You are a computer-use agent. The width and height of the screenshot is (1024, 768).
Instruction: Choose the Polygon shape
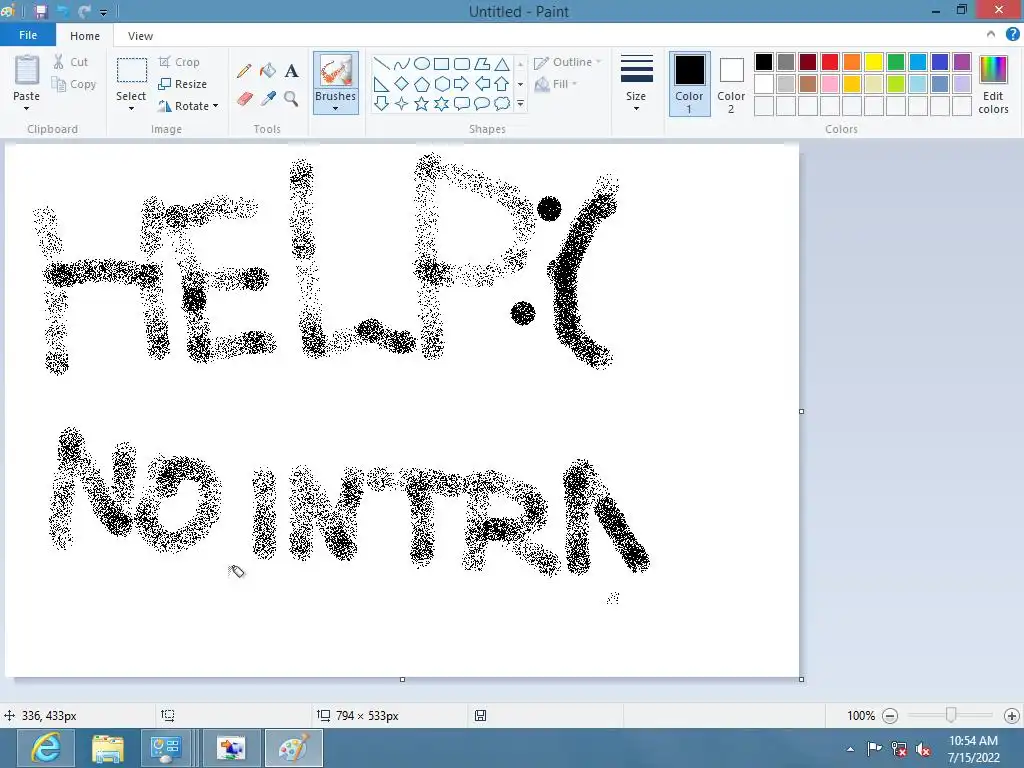coord(482,63)
